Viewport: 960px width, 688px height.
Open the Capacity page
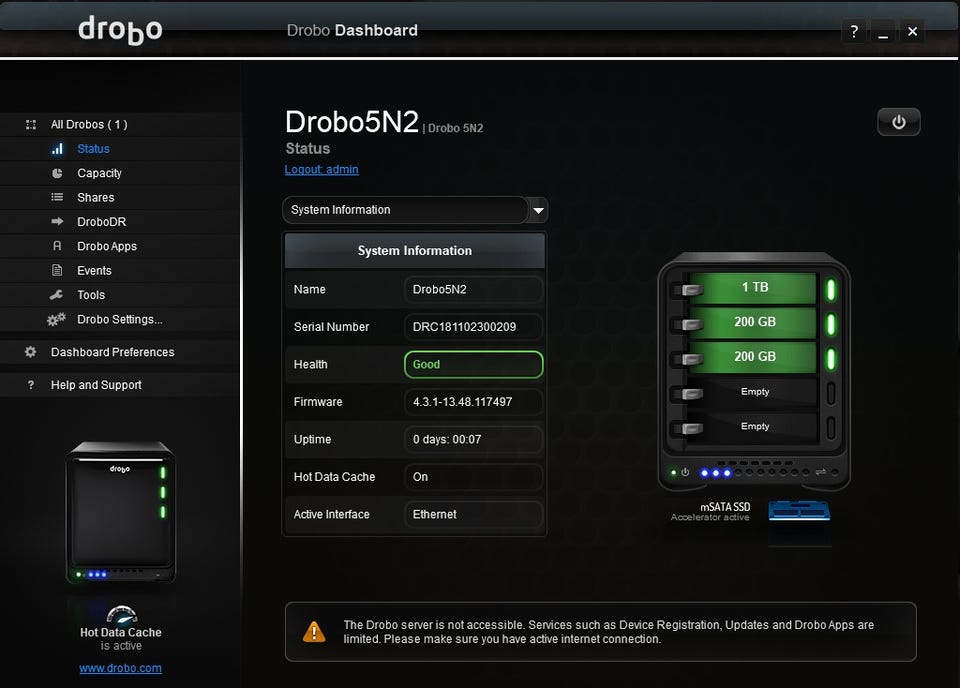99,173
